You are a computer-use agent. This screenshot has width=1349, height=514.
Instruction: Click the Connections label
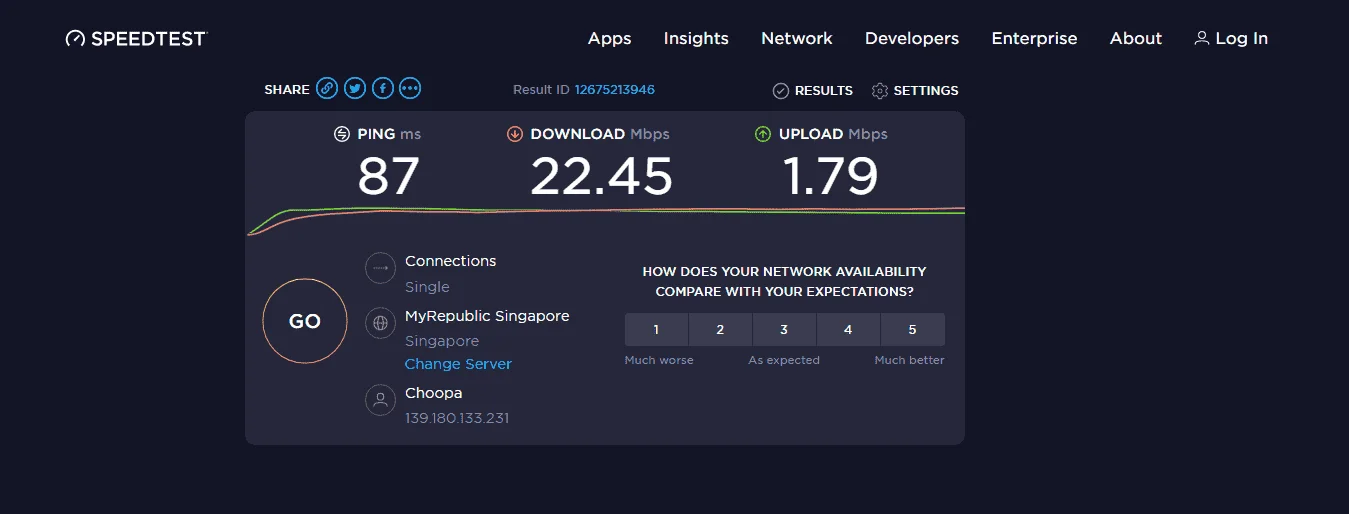pyautogui.click(x=450, y=261)
